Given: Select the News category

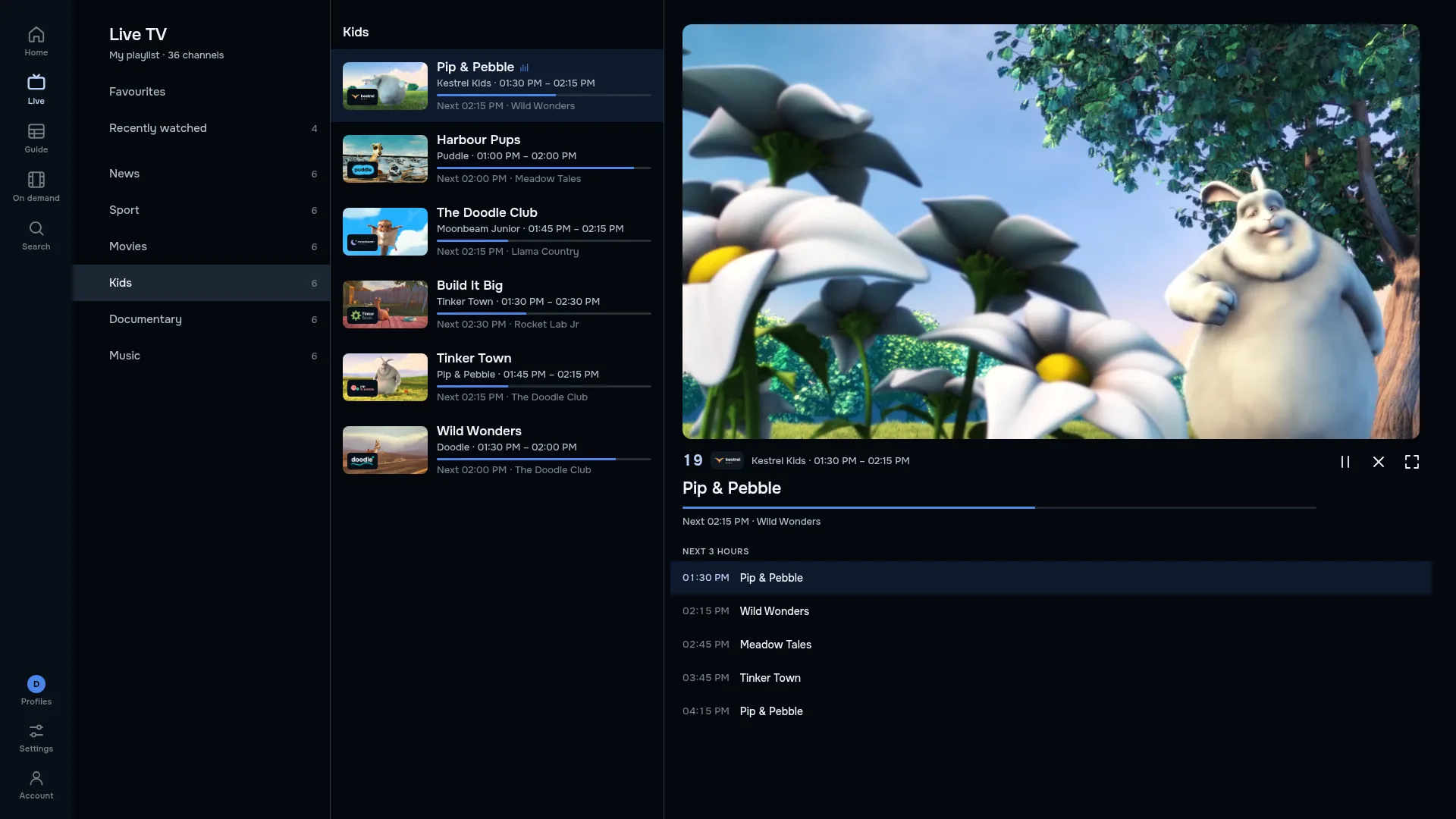Looking at the screenshot, I should (x=201, y=174).
